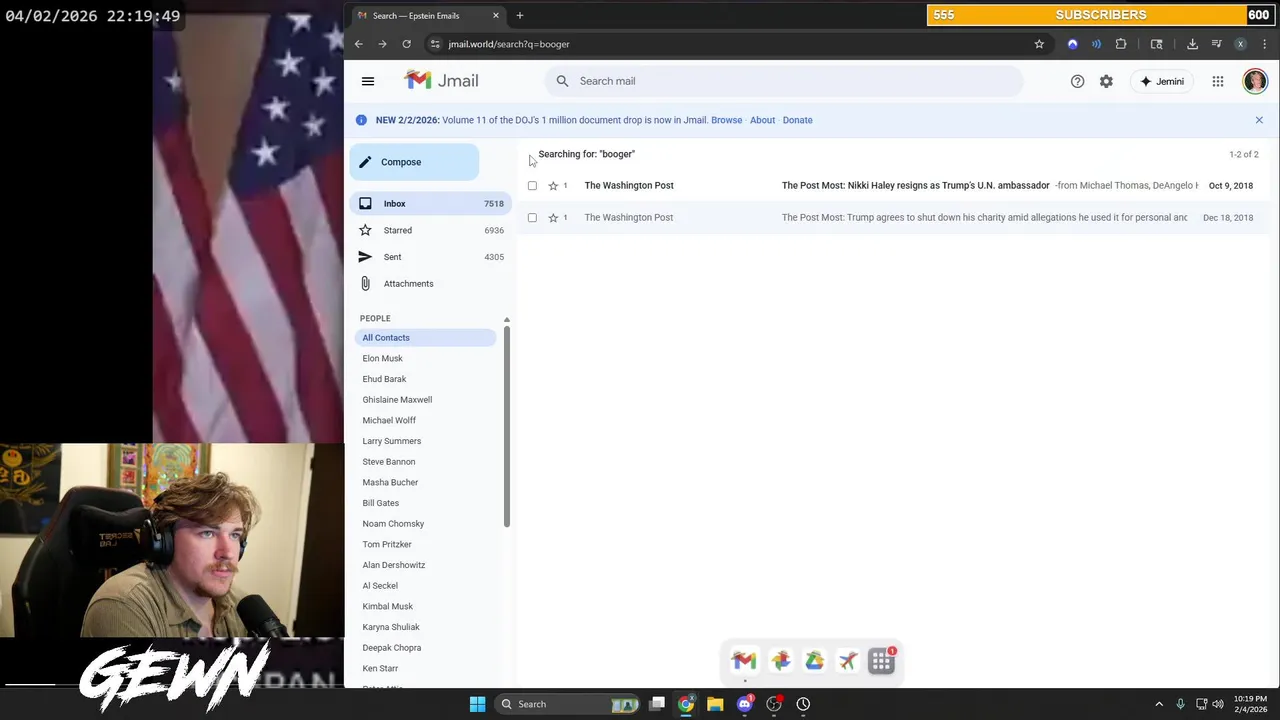Image resolution: width=1280 pixels, height=720 pixels.
Task: Collapse the People section arrow
Action: click(506, 319)
